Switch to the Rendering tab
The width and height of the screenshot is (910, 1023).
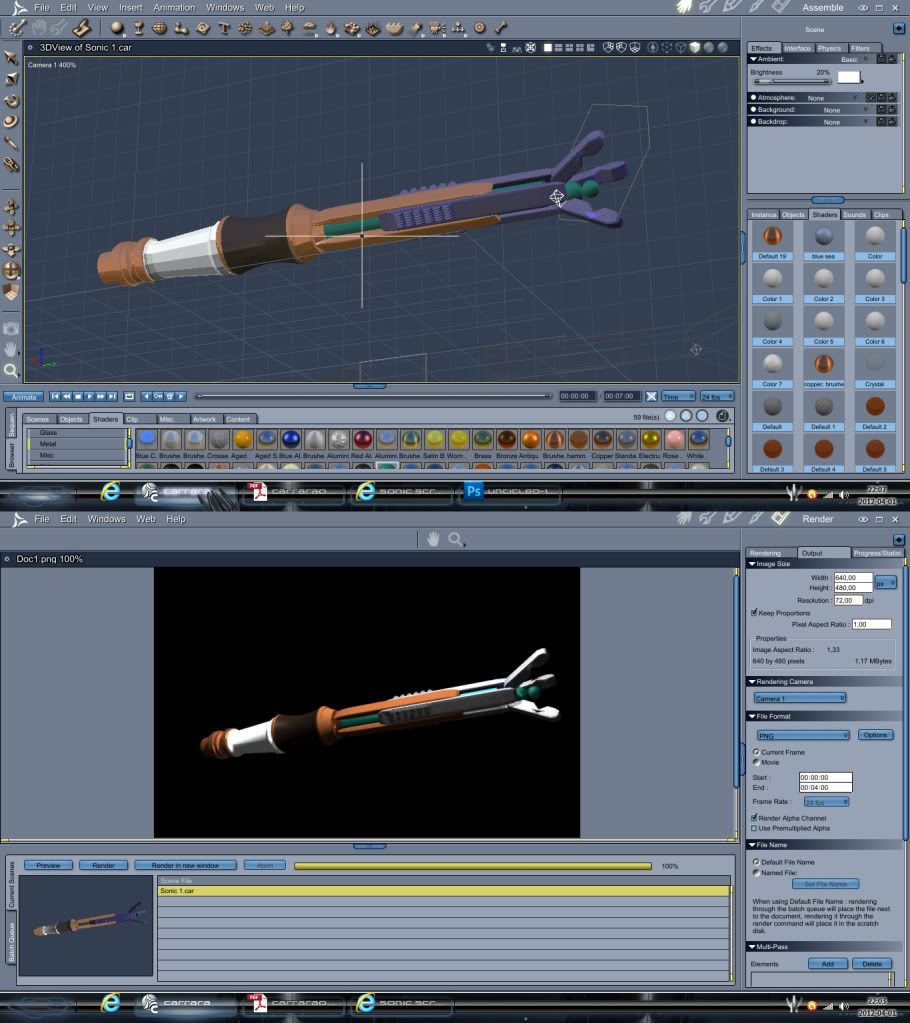click(765, 553)
